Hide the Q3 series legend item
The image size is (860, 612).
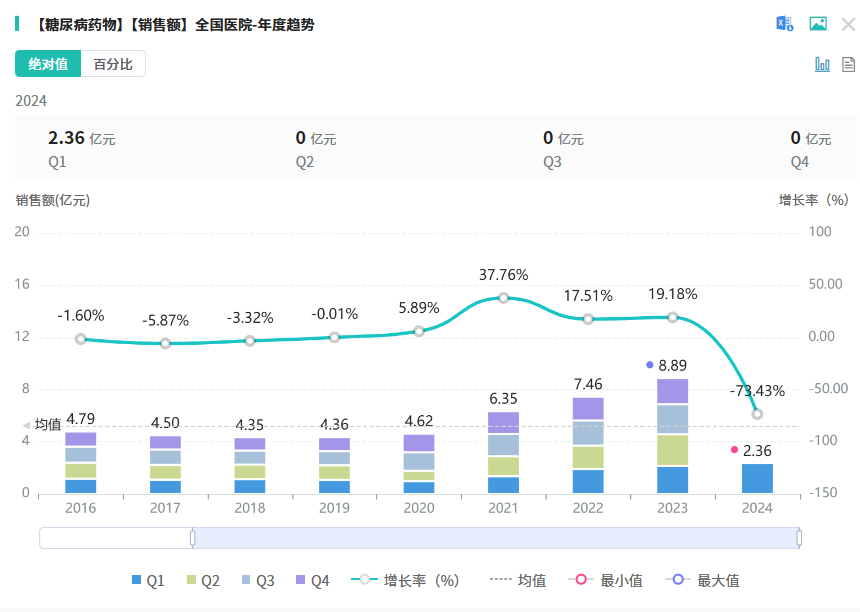click(257, 580)
